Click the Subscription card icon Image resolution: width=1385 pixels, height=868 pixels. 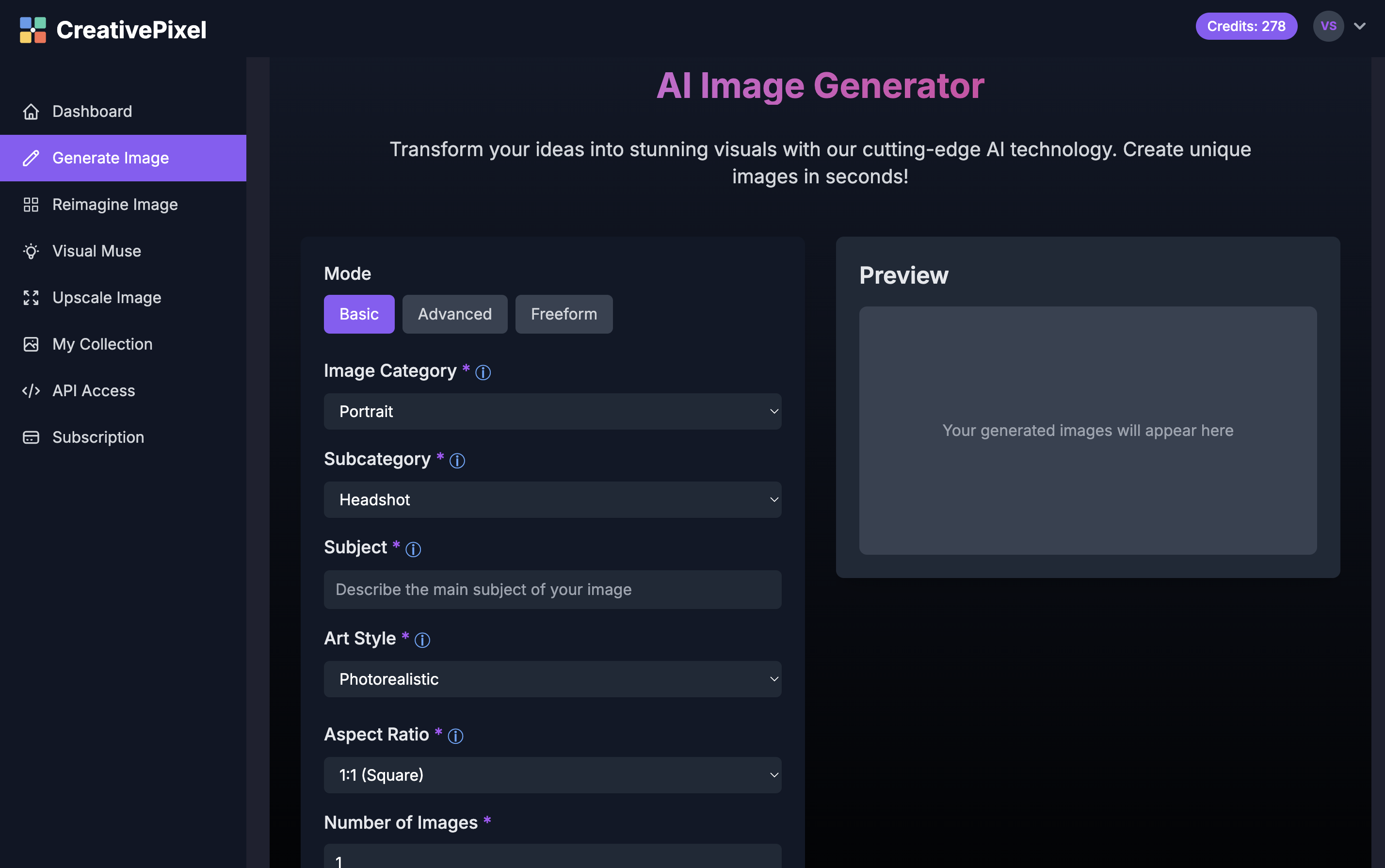click(x=31, y=437)
